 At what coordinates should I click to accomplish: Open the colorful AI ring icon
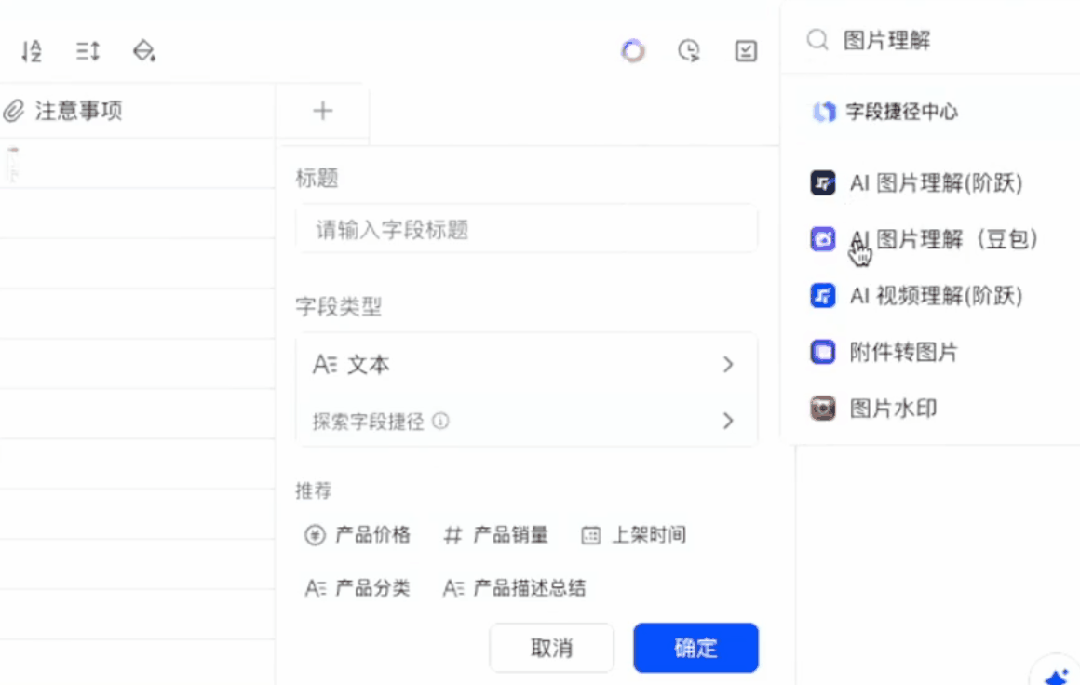coord(633,51)
